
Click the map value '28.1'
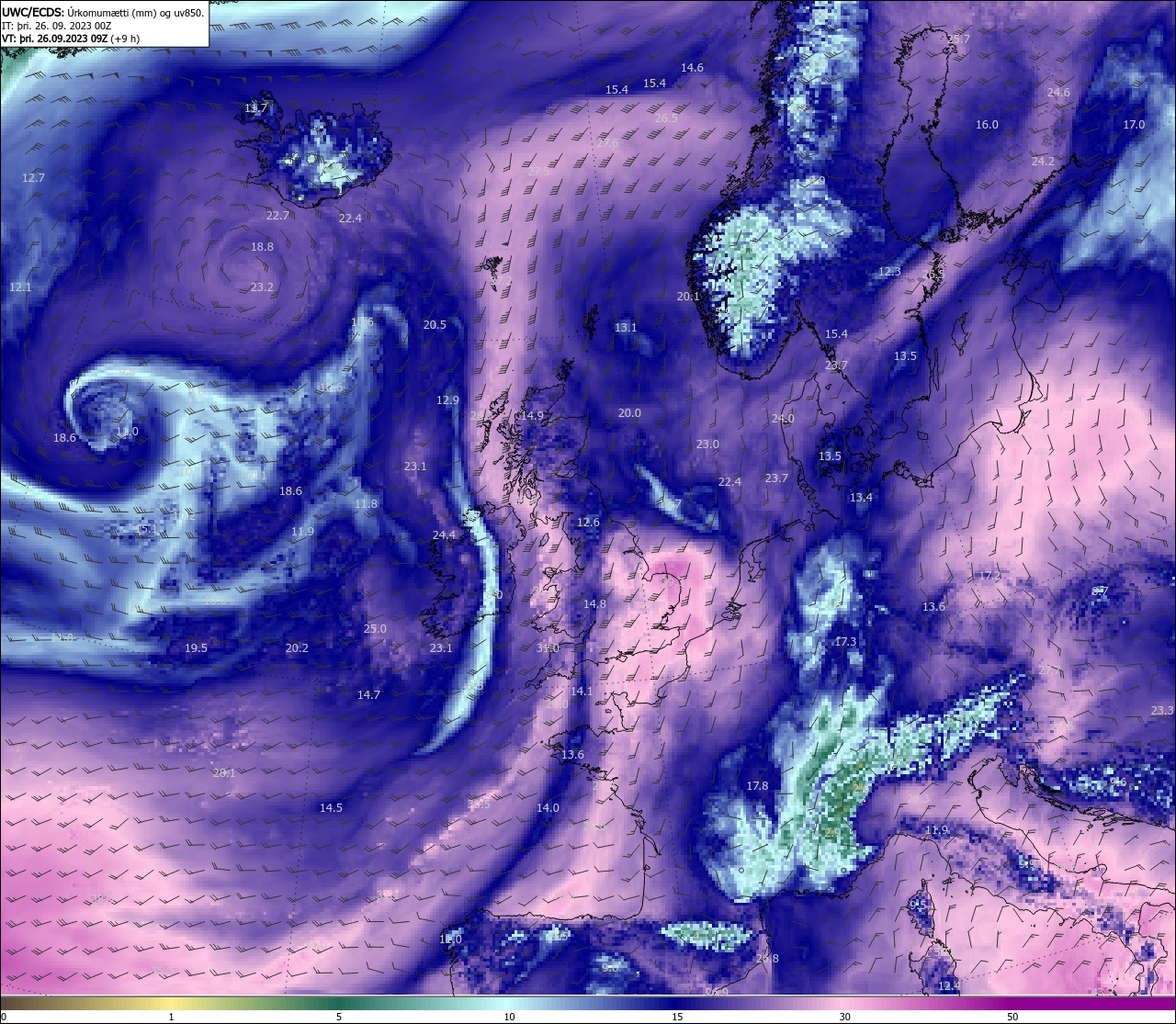pos(224,773)
